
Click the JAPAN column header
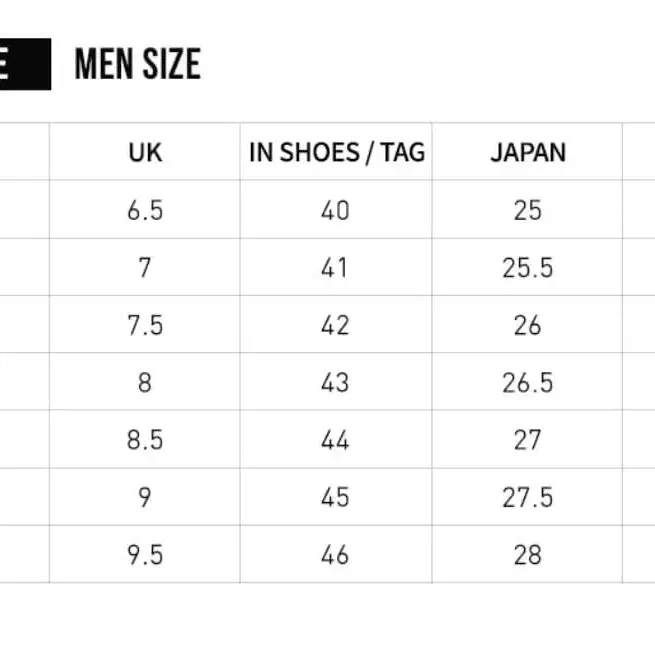527,153
